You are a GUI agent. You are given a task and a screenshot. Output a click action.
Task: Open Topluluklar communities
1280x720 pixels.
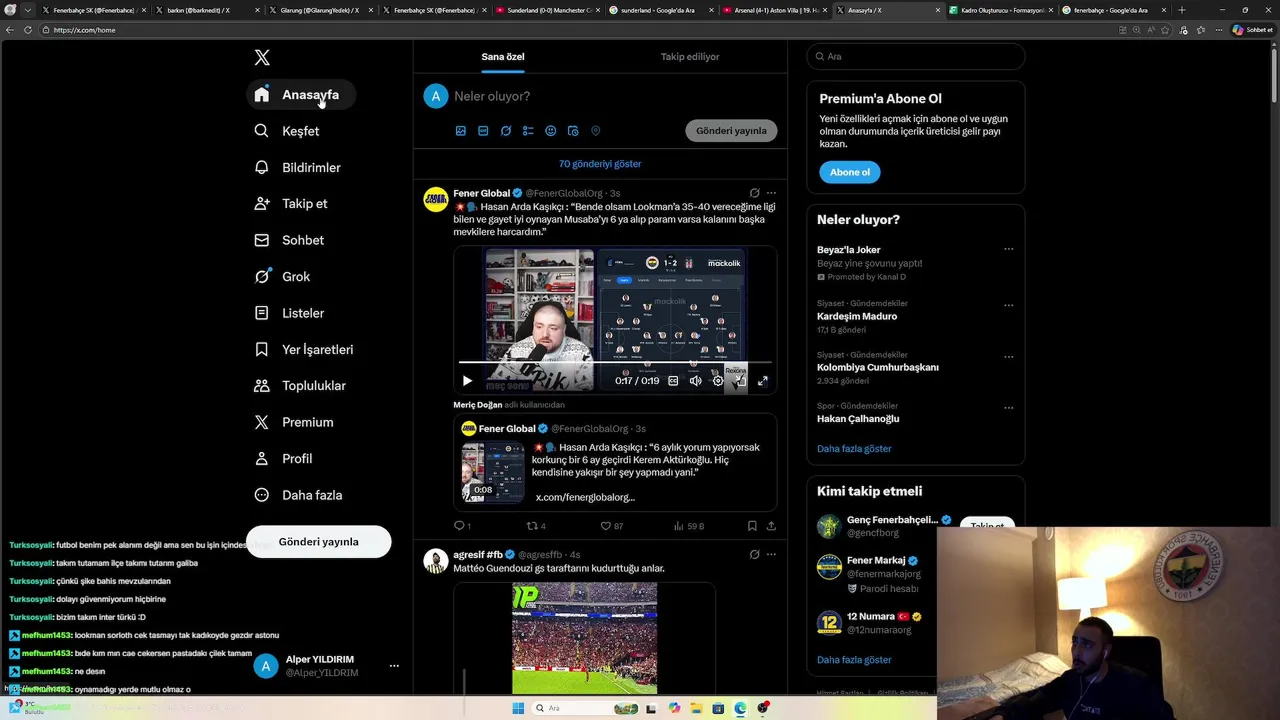[x=300, y=386]
